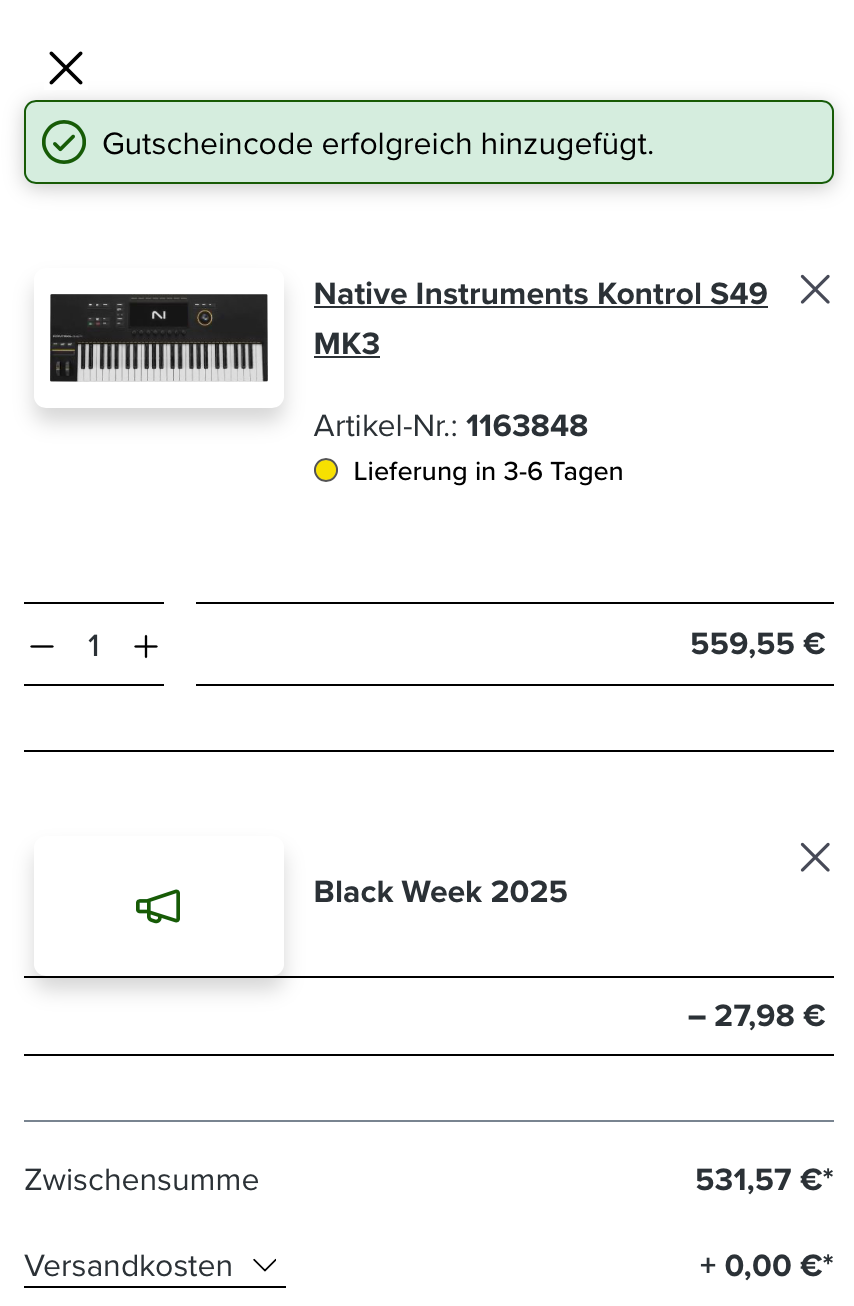Decrease quantity with the minus button
This screenshot has width=854, height=1306.
point(42,646)
